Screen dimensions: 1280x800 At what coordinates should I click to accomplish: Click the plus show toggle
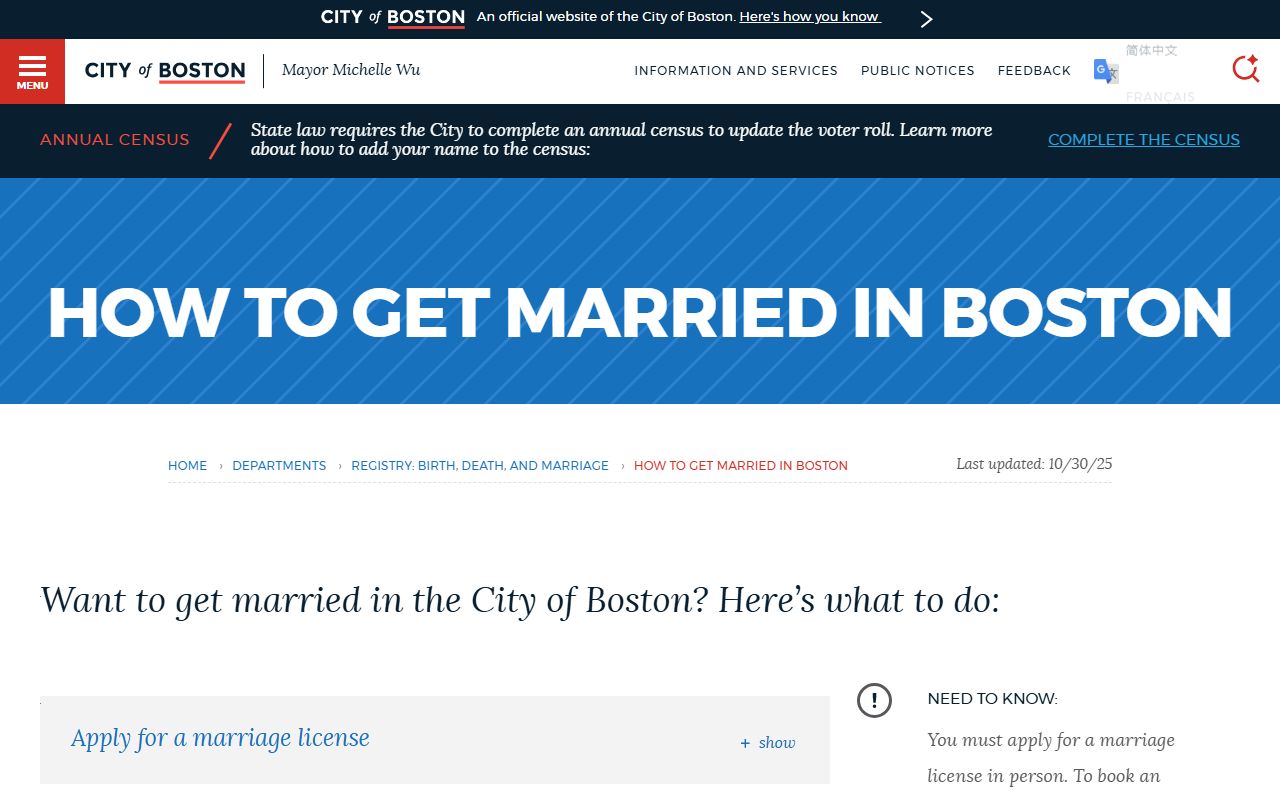click(x=768, y=743)
